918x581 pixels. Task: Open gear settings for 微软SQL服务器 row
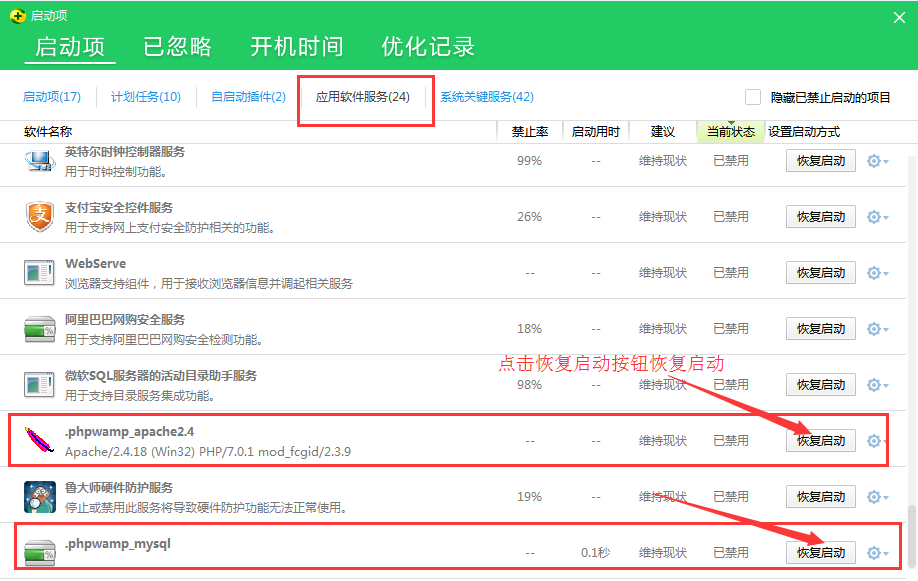click(x=877, y=385)
